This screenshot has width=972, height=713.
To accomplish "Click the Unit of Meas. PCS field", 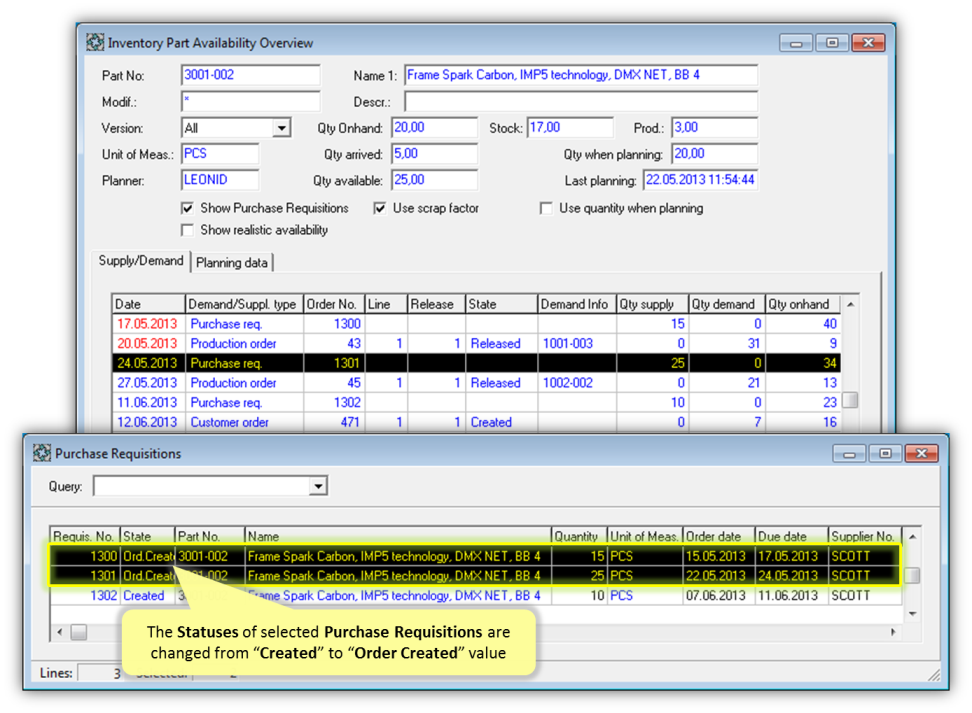I will click(x=220, y=154).
